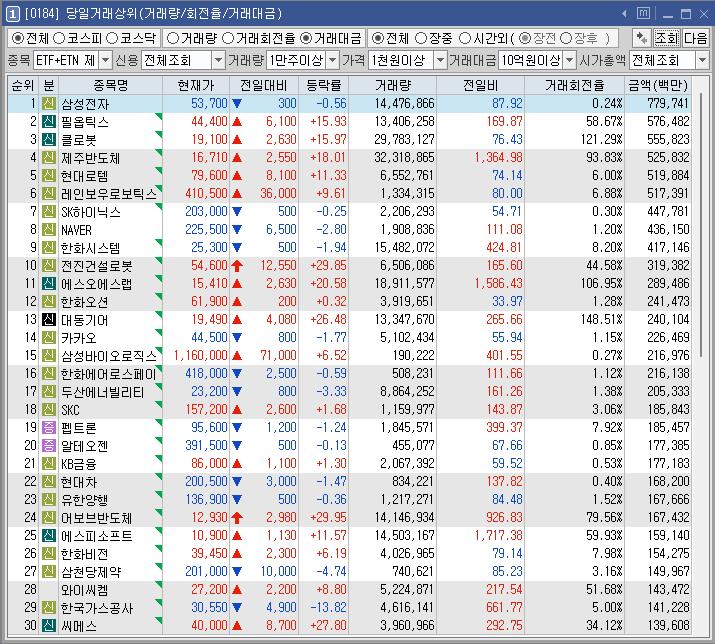The width and height of the screenshot is (715, 644).
Task: Click the teal 신 badge next to 에스오에스랩
Action: [49, 283]
